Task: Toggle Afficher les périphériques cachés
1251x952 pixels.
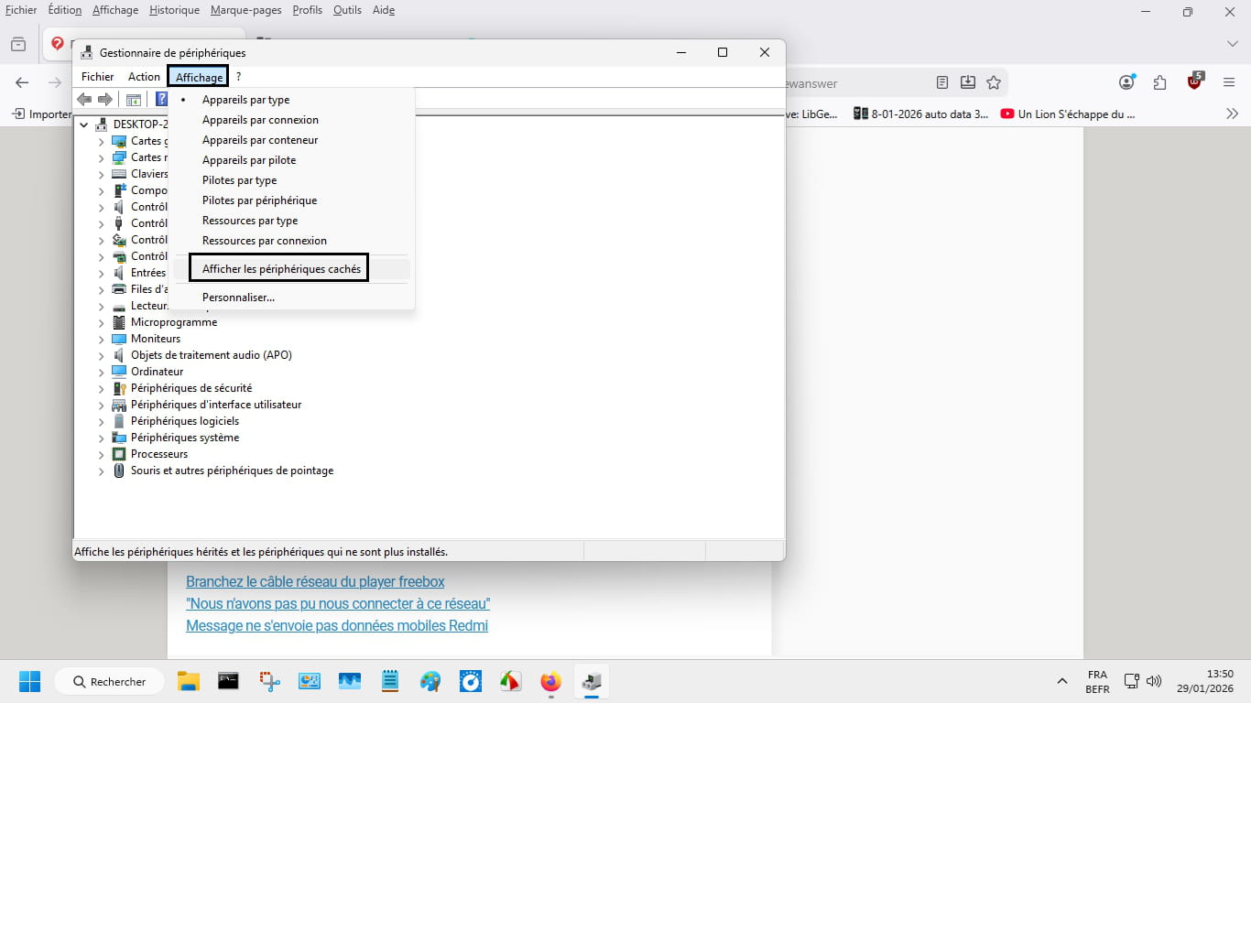Action: click(280, 269)
